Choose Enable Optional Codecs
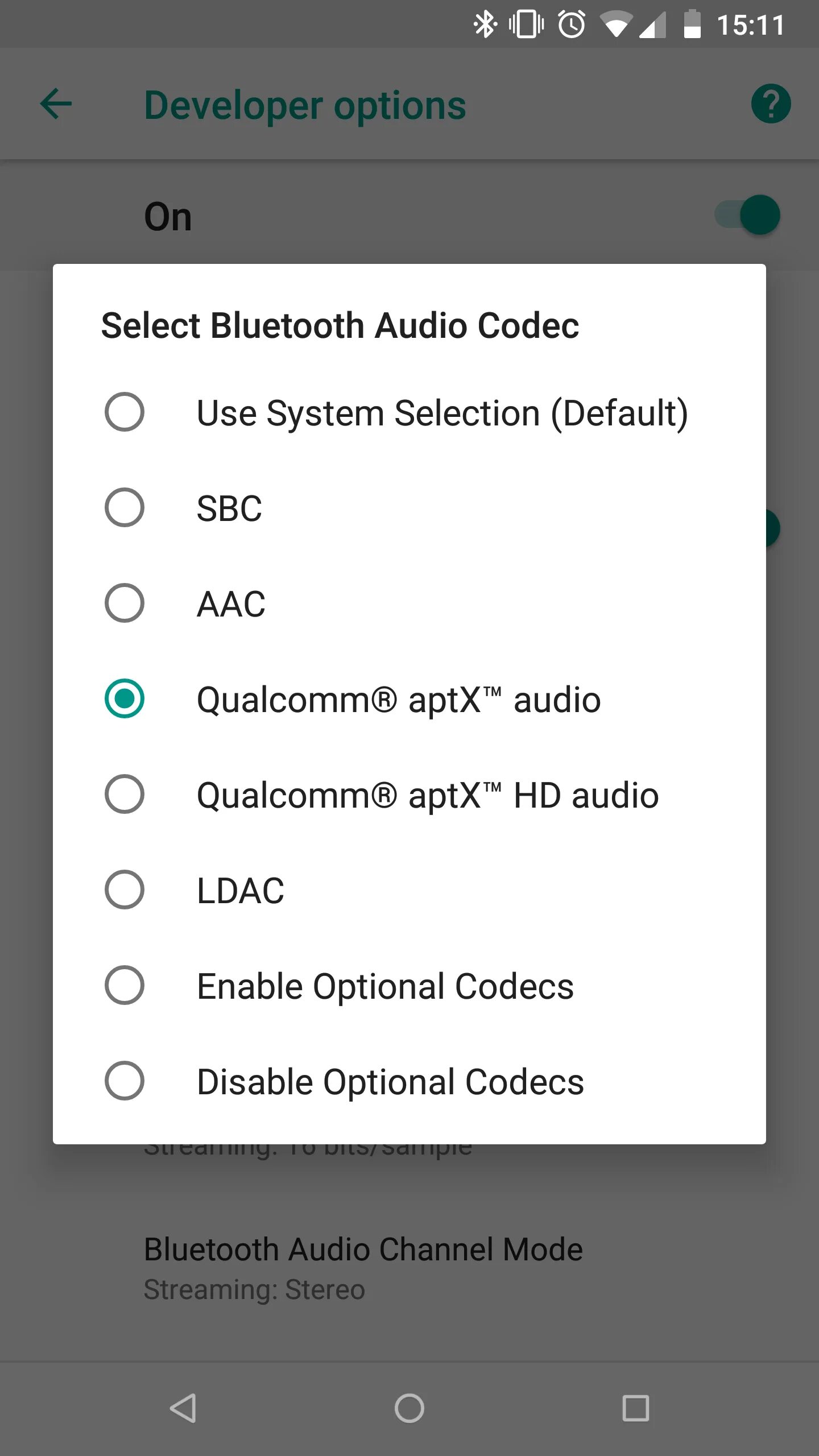This screenshot has width=819, height=1456. 124,986
